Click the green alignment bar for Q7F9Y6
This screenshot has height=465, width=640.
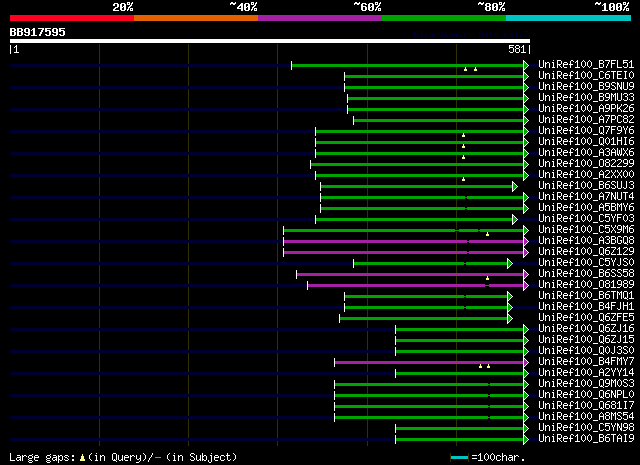(420, 131)
